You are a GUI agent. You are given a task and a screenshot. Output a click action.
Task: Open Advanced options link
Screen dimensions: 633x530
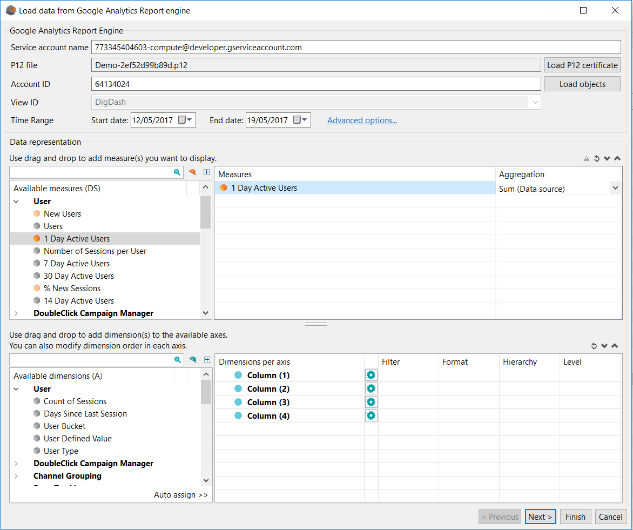(x=362, y=120)
